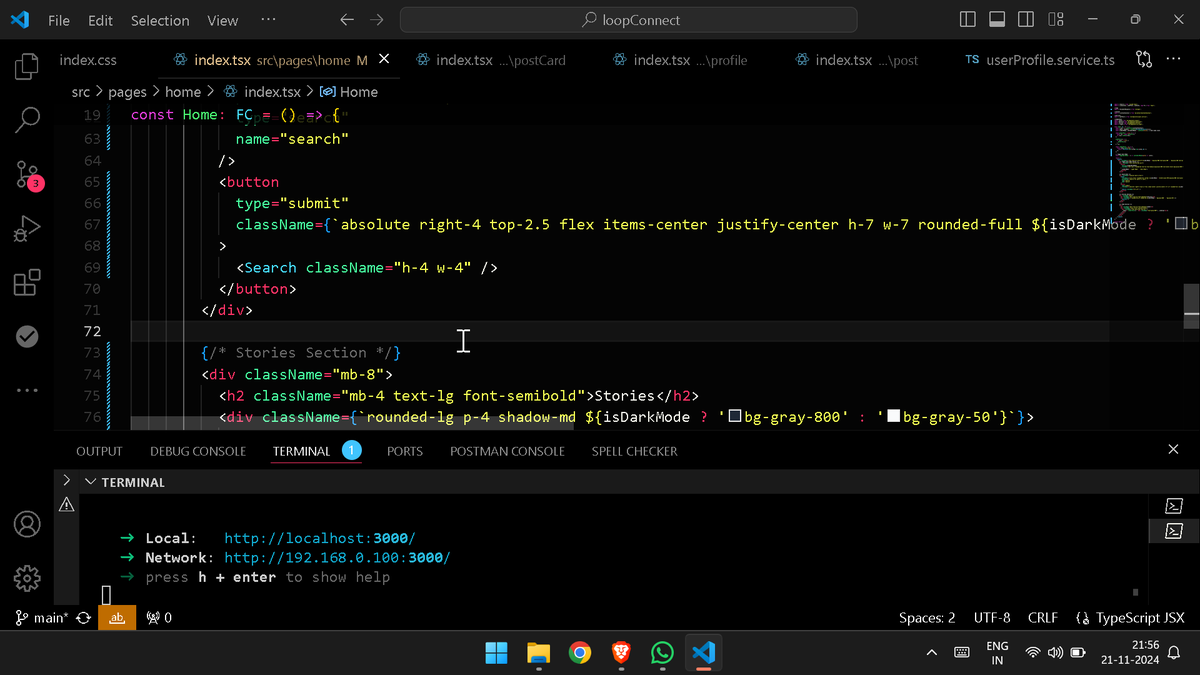Open editor More Actions ellipsis
This screenshot has width=1200, height=675.
pos(1173,60)
